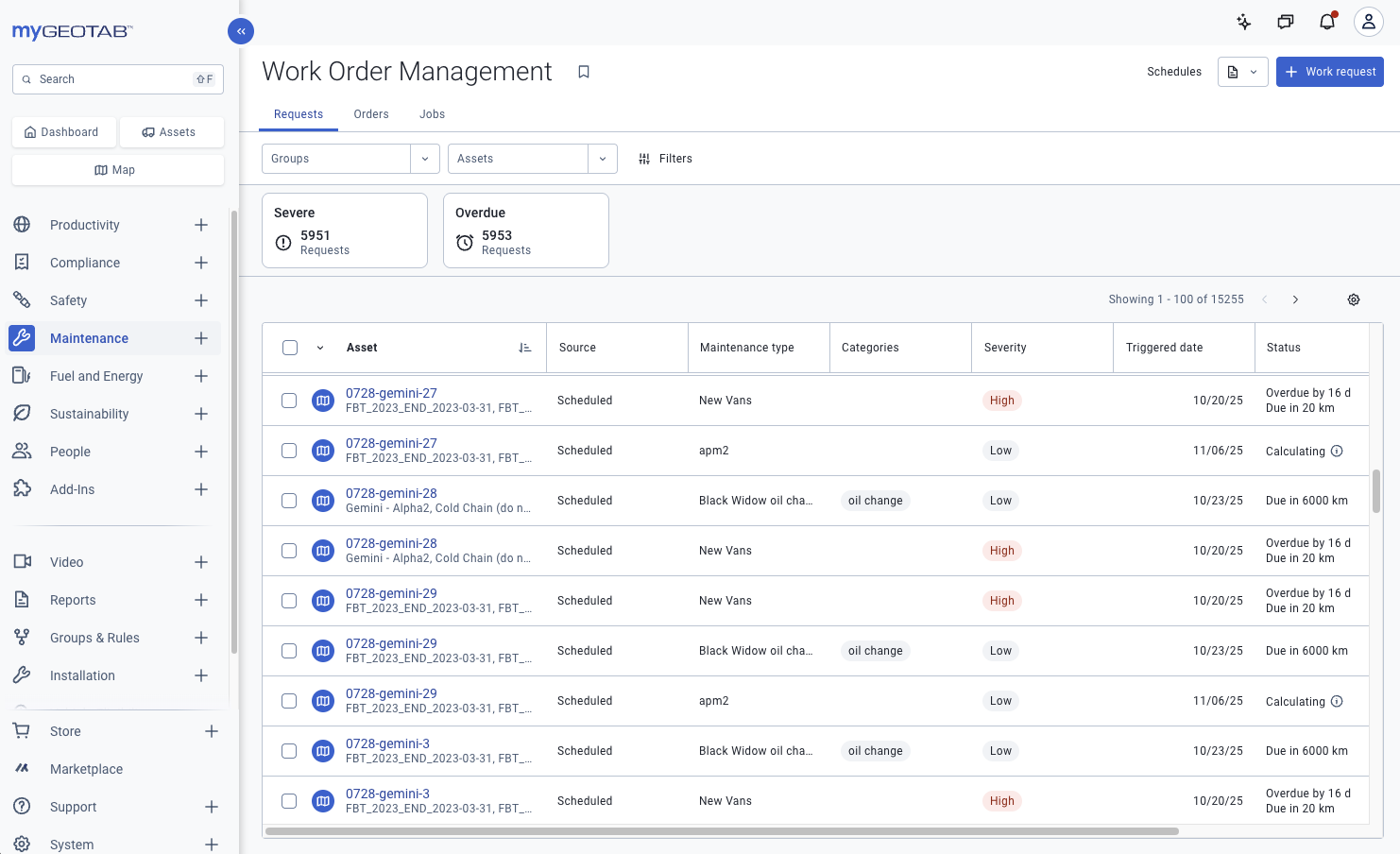
Task: Open the Maintenance section in the sidebar
Action: (89, 337)
